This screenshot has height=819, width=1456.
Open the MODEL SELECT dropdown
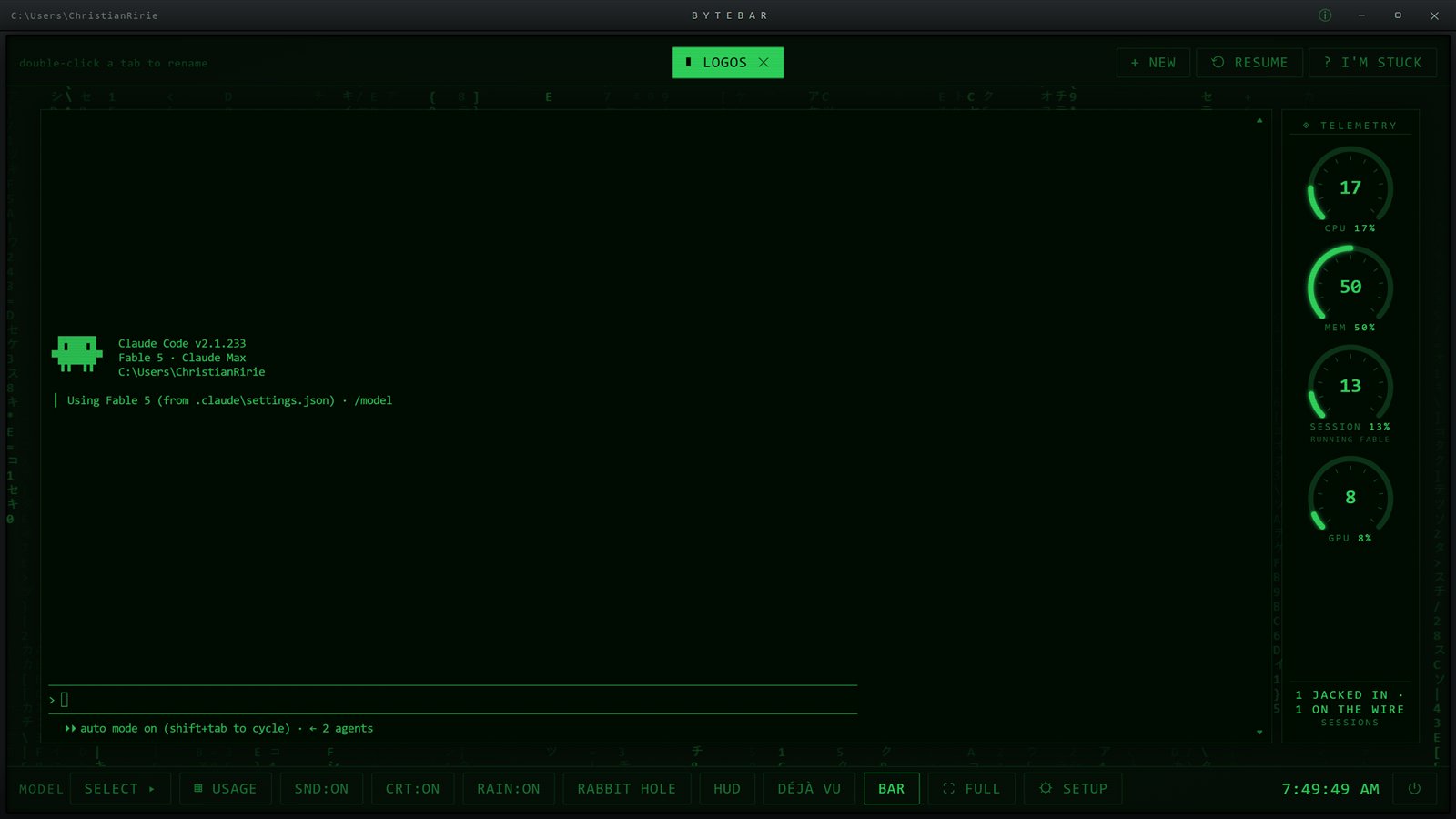pyautogui.click(x=120, y=789)
